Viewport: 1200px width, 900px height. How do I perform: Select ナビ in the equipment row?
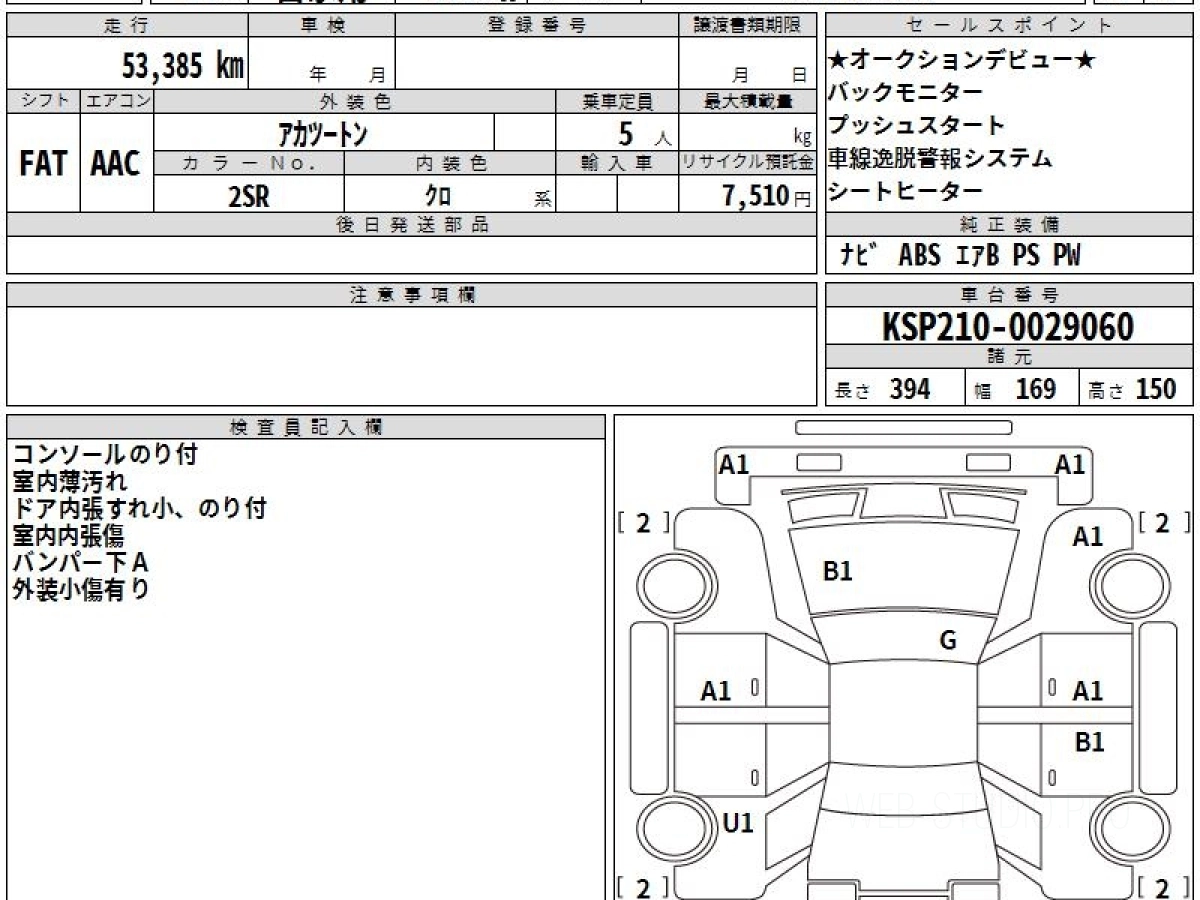pos(859,256)
